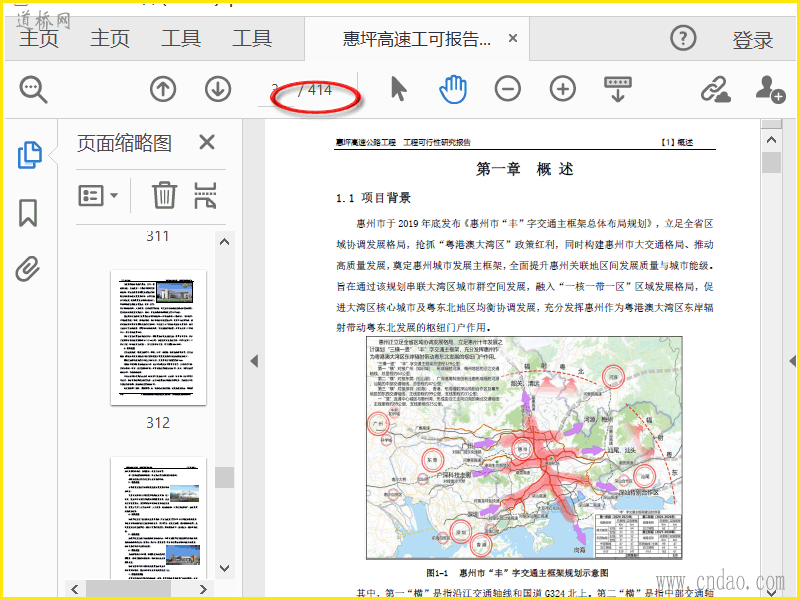Activate the hand pan tool

click(453, 89)
